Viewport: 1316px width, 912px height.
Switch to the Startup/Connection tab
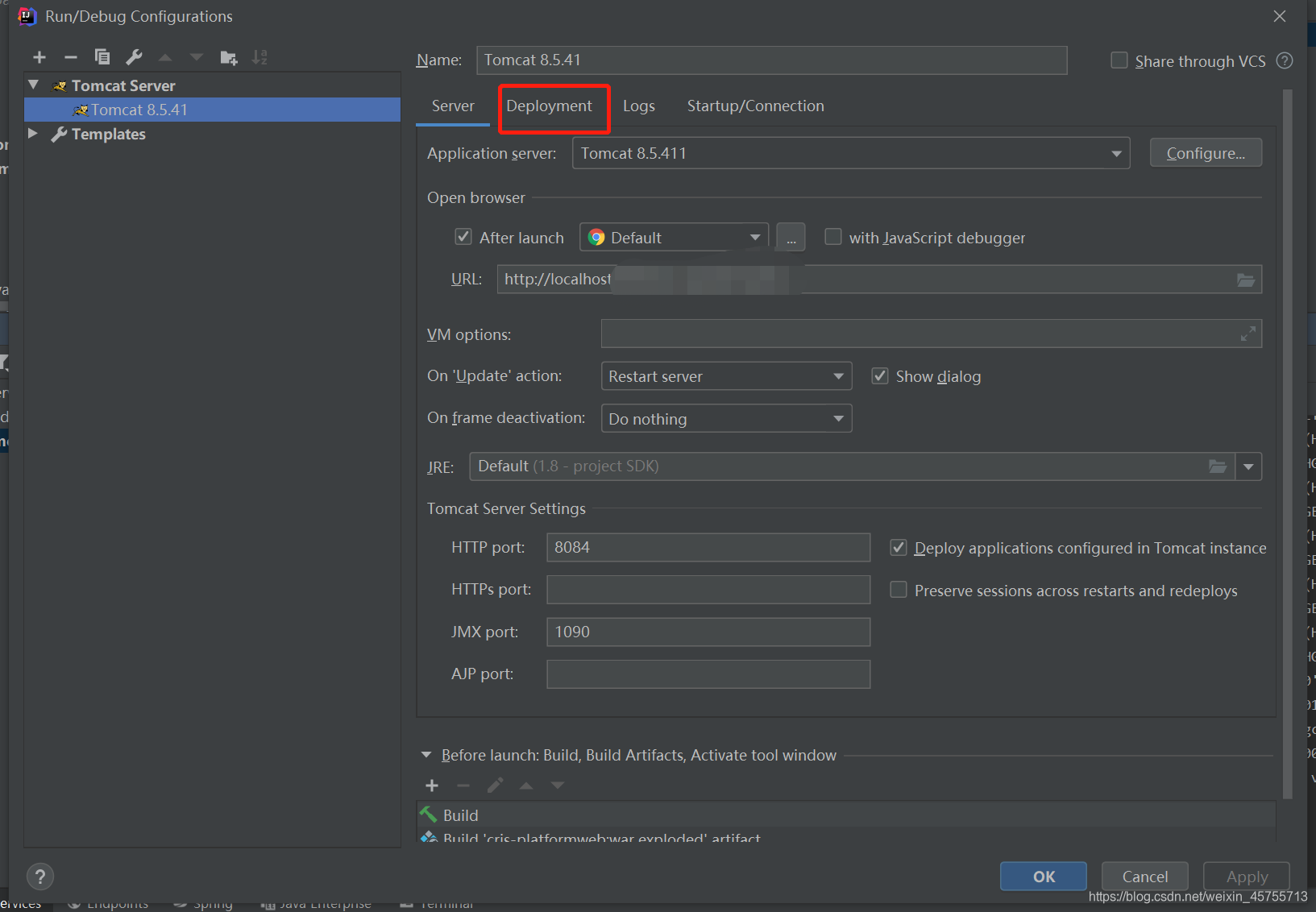(756, 106)
